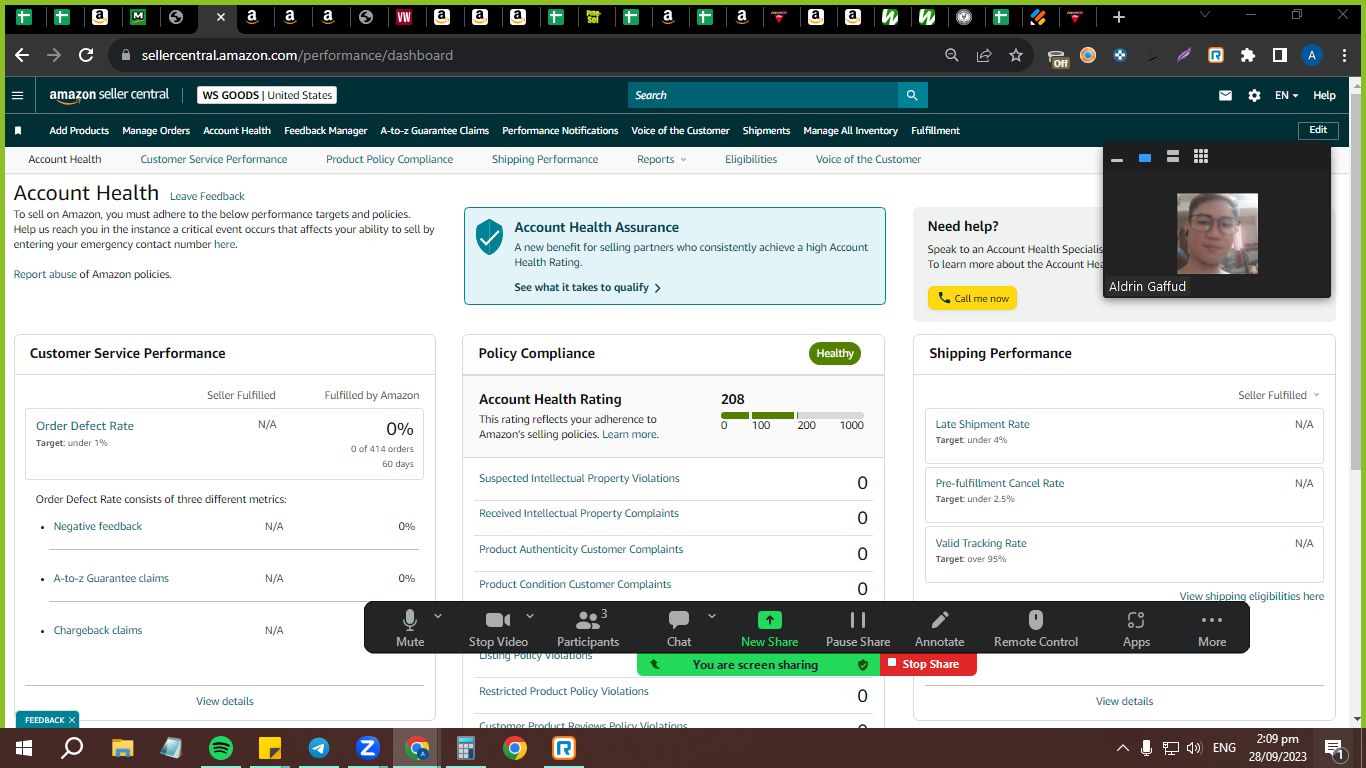The width and height of the screenshot is (1366, 768).
Task: Close the FEEDBACK tab at bottom left
Action: pyautogui.click(x=72, y=720)
